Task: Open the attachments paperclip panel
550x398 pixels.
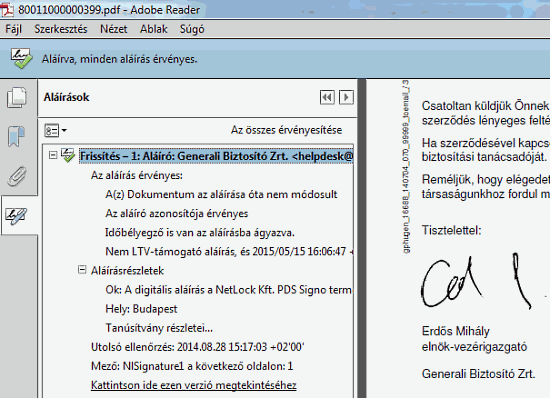Action: [17, 176]
